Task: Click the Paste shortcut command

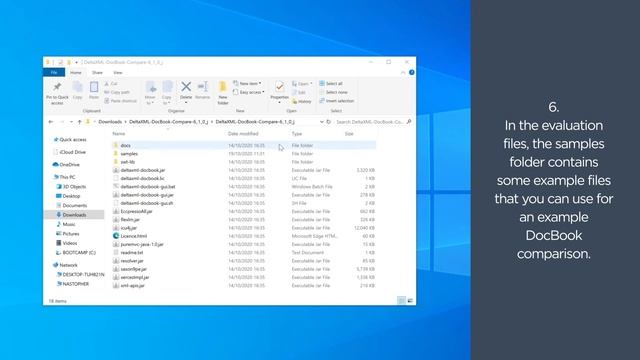Action: tap(120, 101)
